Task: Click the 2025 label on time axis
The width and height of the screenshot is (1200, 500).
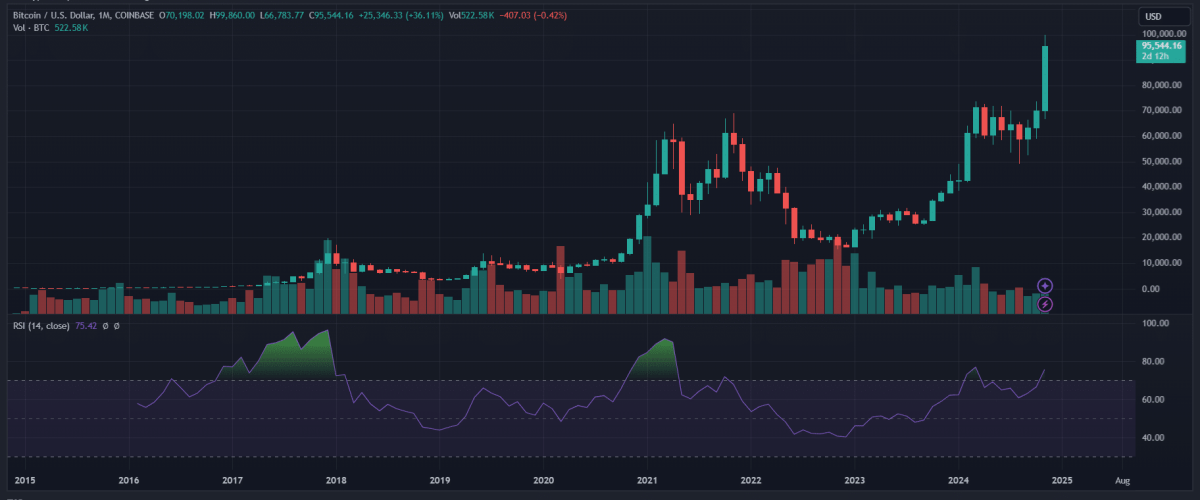Action: click(x=1062, y=481)
